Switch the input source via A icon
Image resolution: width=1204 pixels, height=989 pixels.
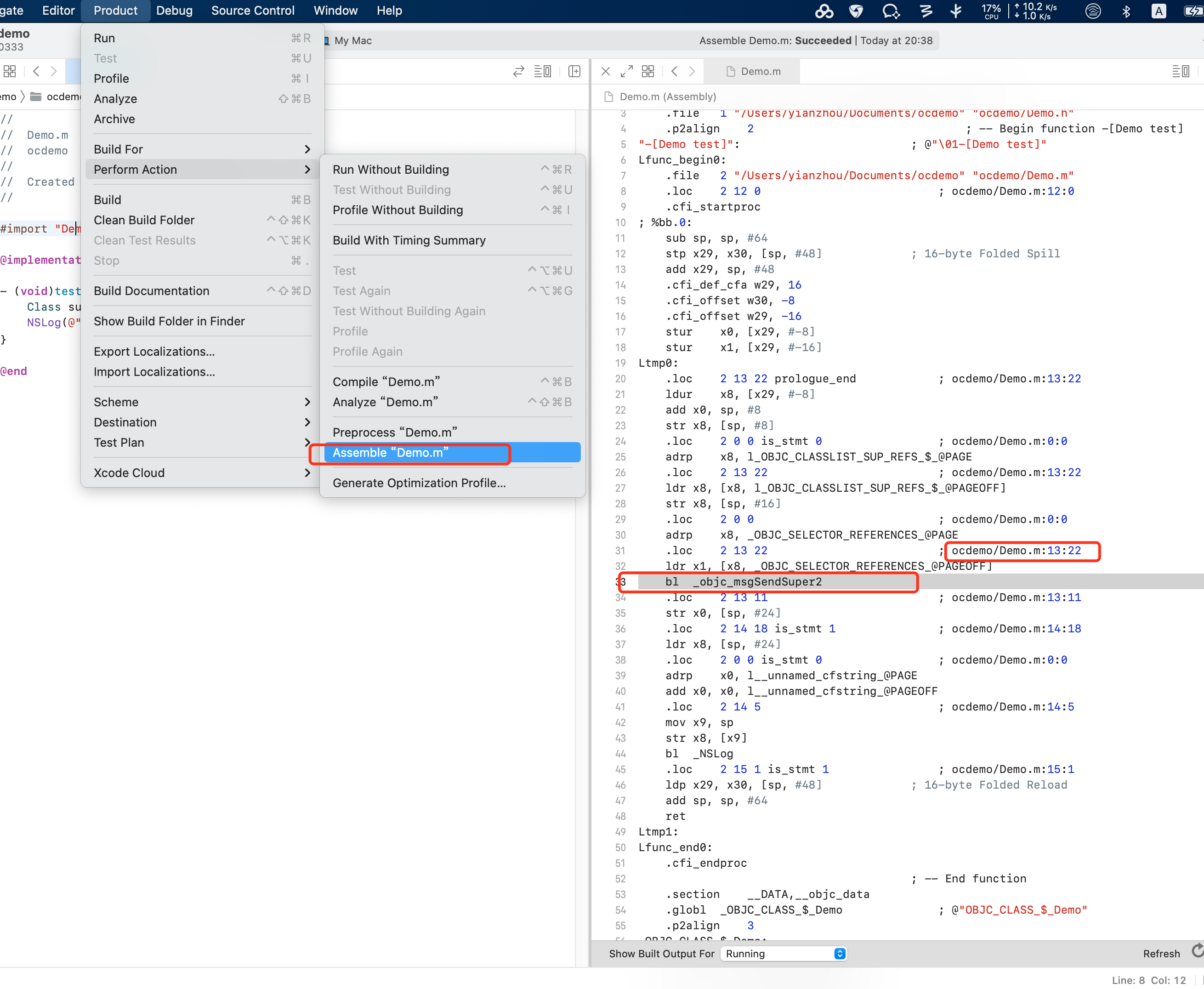pyautogui.click(x=1159, y=11)
